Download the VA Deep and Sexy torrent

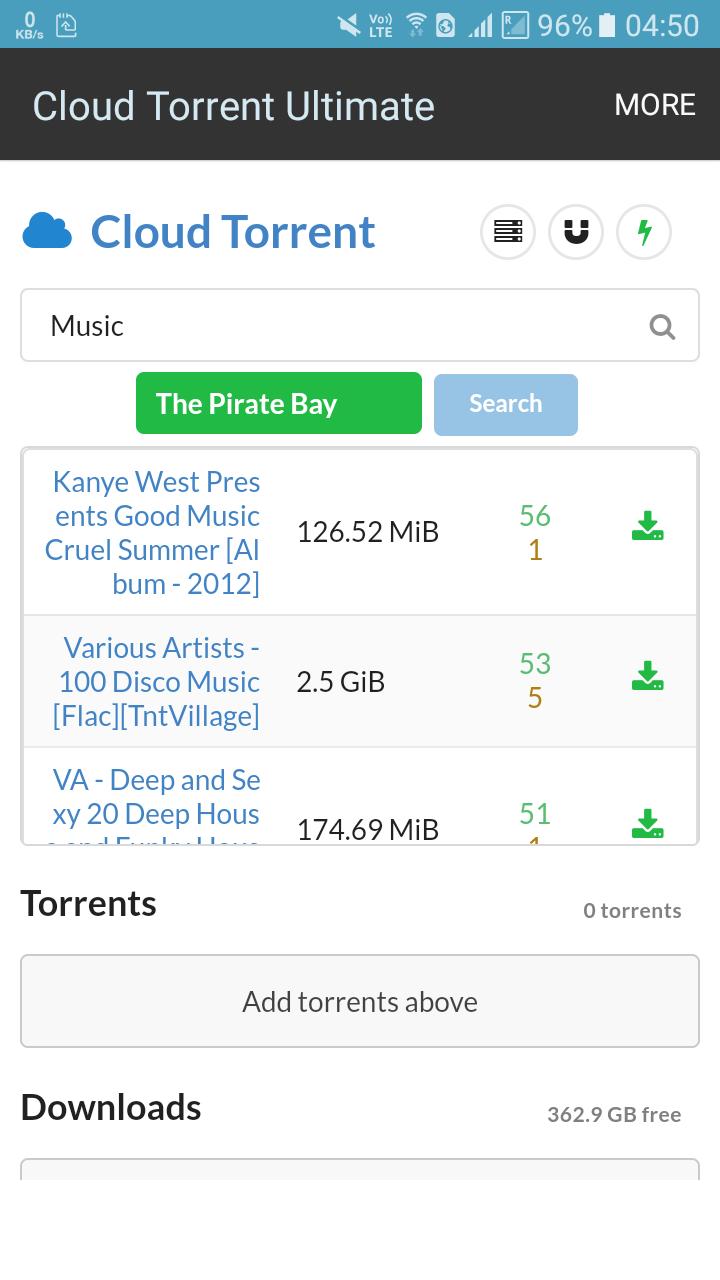[x=648, y=823]
